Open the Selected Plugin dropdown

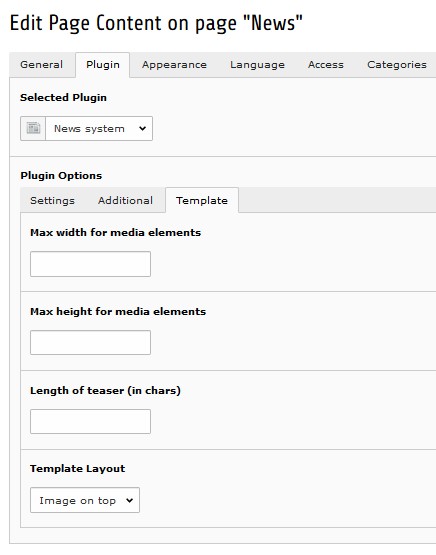click(99, 128)
